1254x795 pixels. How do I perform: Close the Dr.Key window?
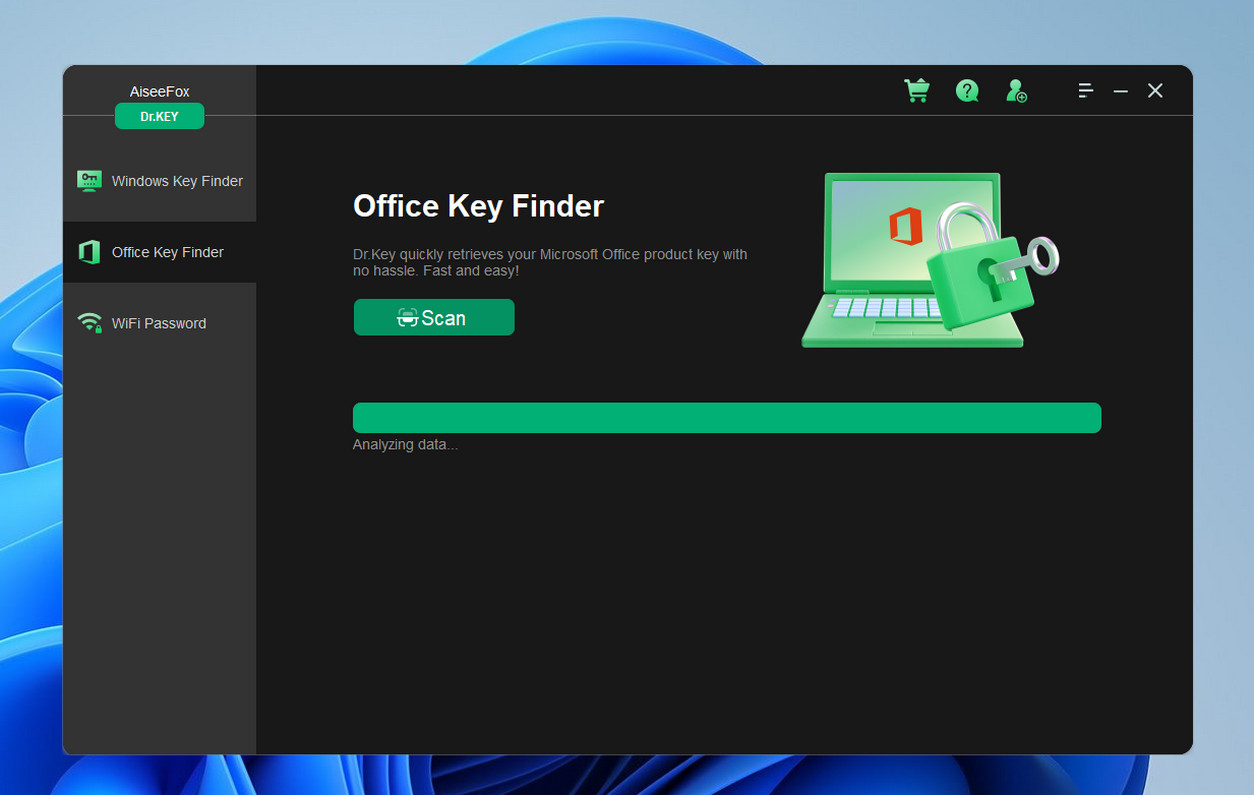point(1155,91)
